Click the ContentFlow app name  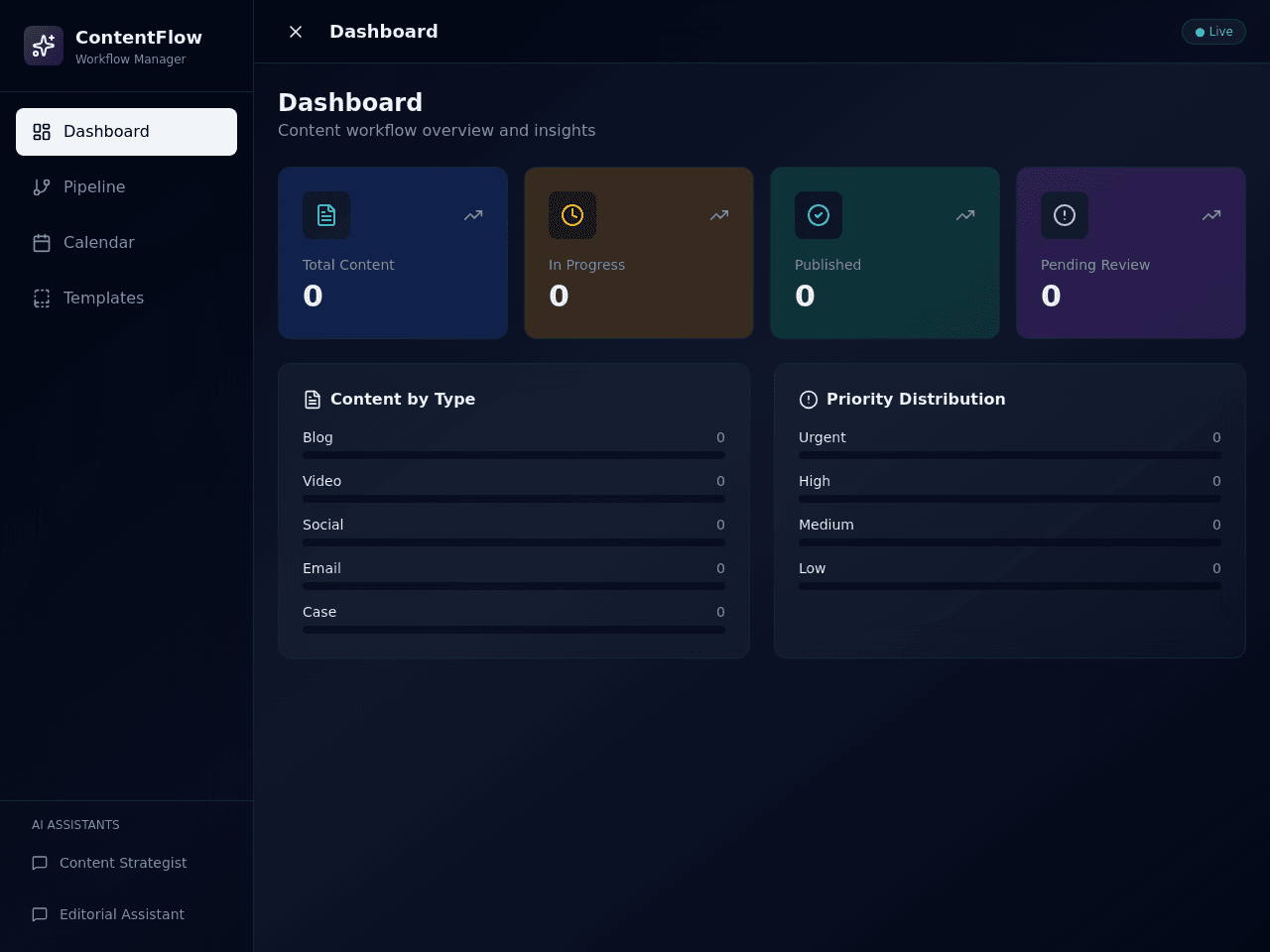click(x=139, y=38)
